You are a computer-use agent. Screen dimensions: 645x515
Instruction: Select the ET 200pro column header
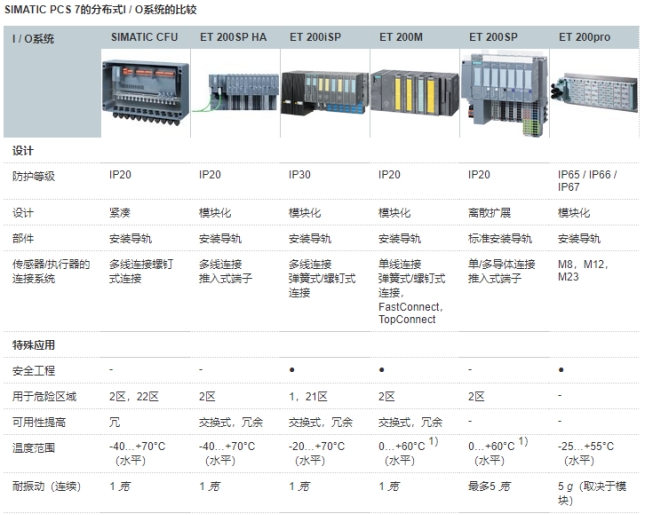click(584, 37)
